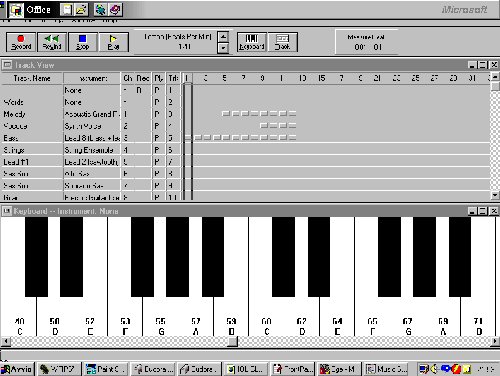Toggle the Rec flag on the first track

[x=139, y=90]
